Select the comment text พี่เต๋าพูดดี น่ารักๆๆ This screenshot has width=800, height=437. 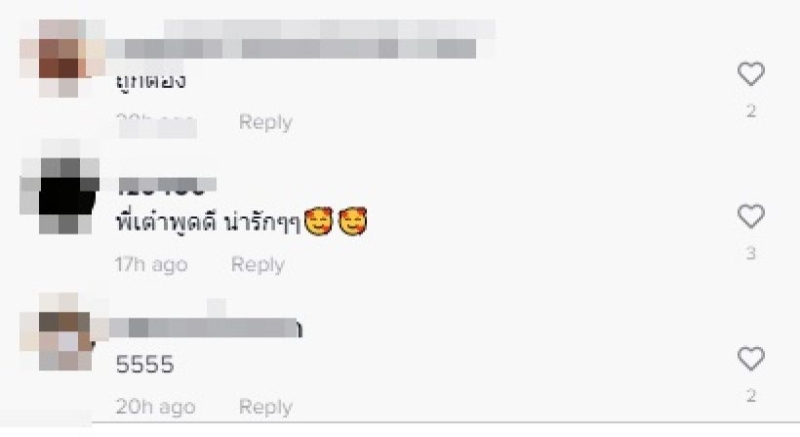[208, 223]
